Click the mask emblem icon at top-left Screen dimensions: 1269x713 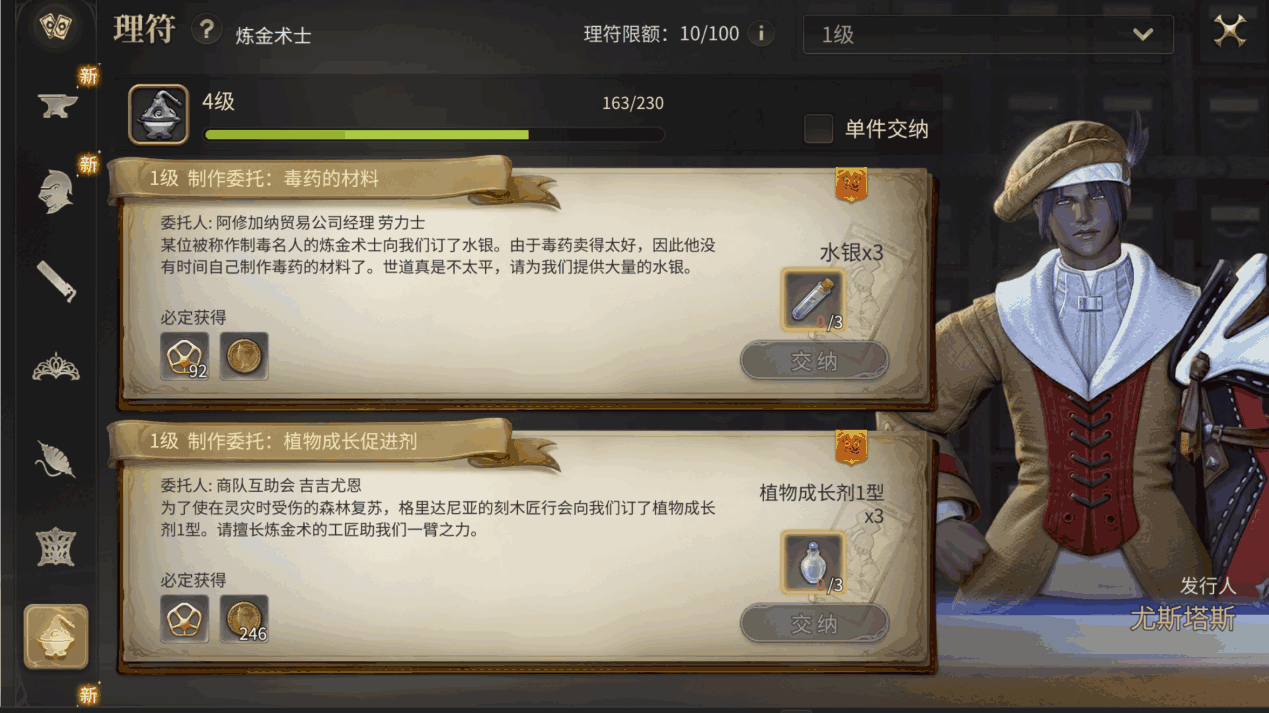[55, 28]
